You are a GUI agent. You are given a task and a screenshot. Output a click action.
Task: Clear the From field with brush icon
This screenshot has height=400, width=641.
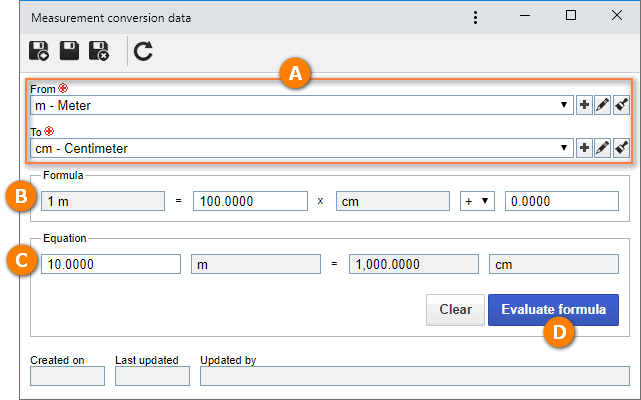[621, 105]
